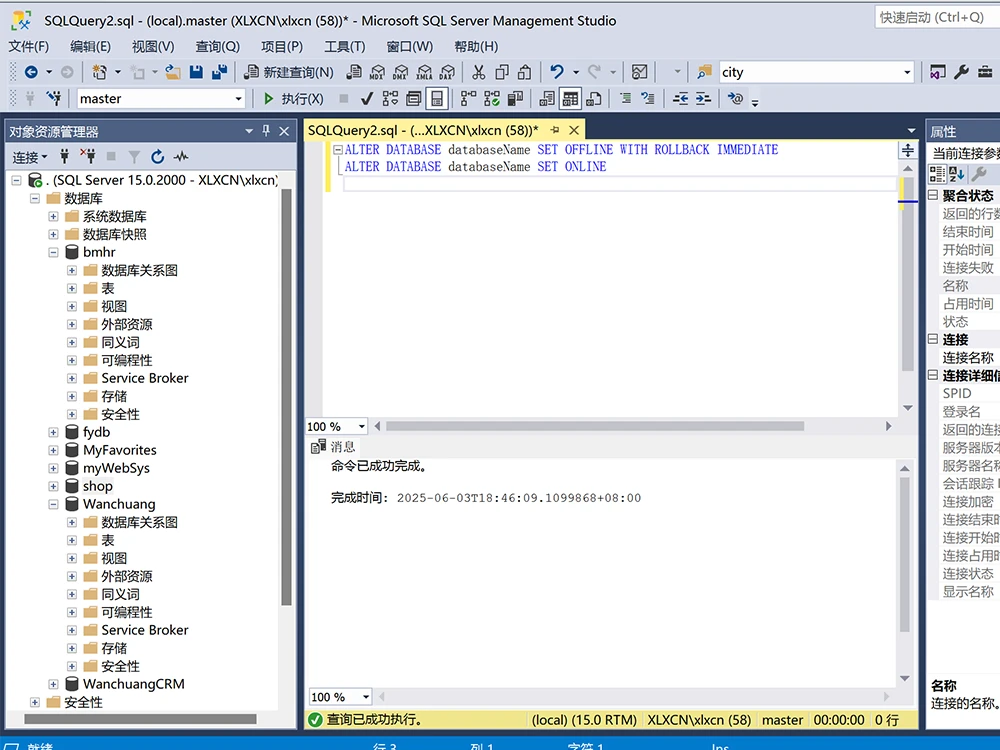Click the Undo arrow icon
The width and height of the screenshot is (1000, 750).
tap(557, 72)
